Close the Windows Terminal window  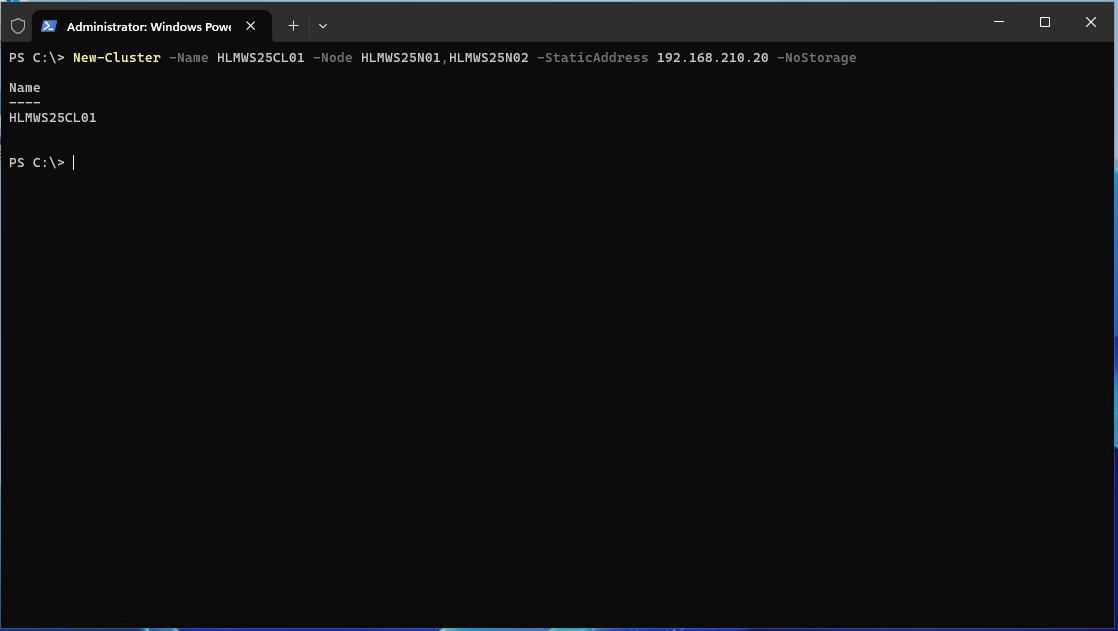pos(1091,22)
